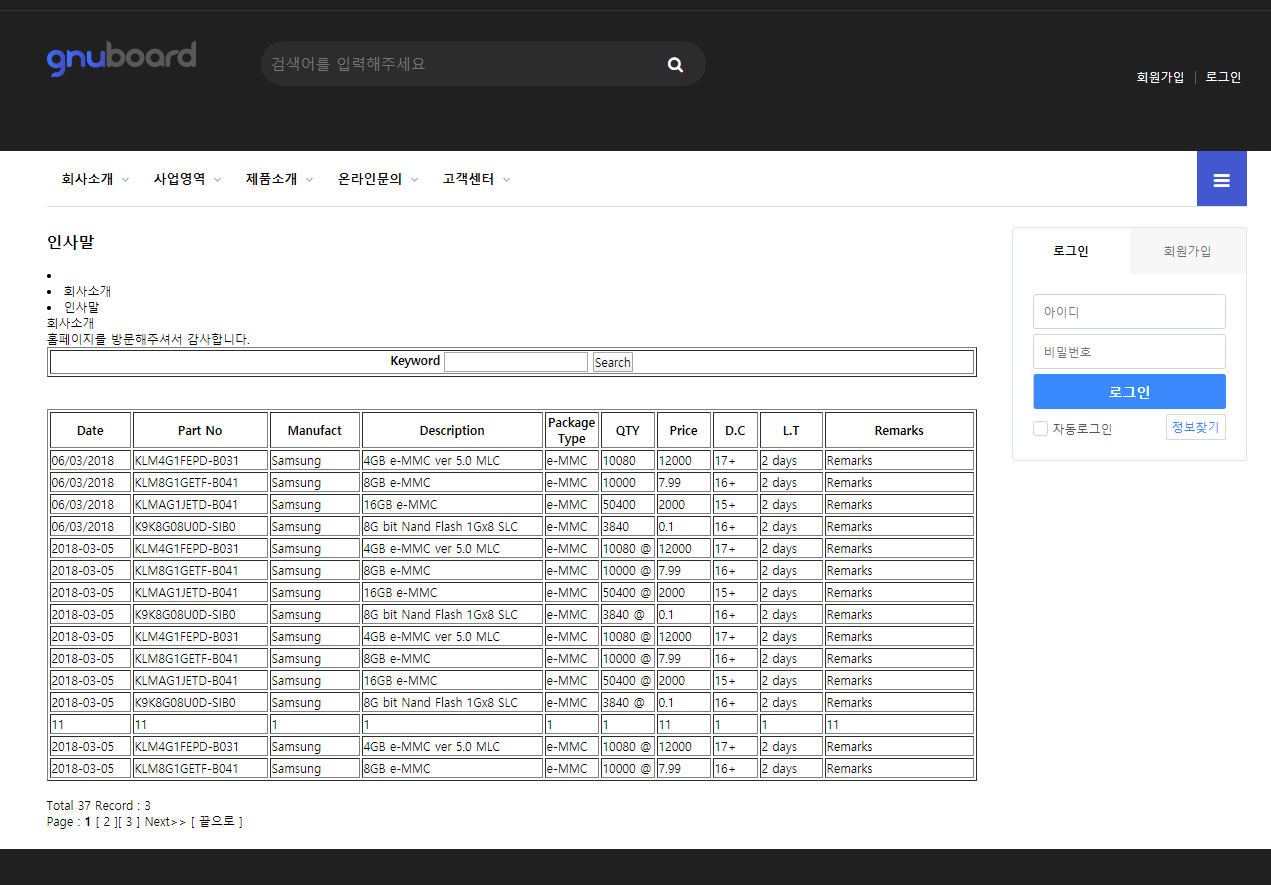
Task: Select the 로그인 tab in sidebar panel
Action: tap(1070, 251)
